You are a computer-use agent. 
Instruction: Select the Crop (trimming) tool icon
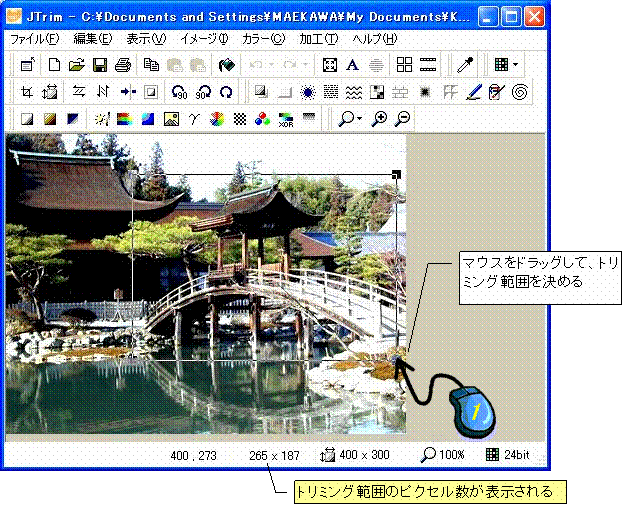click(x=27, y=92)
